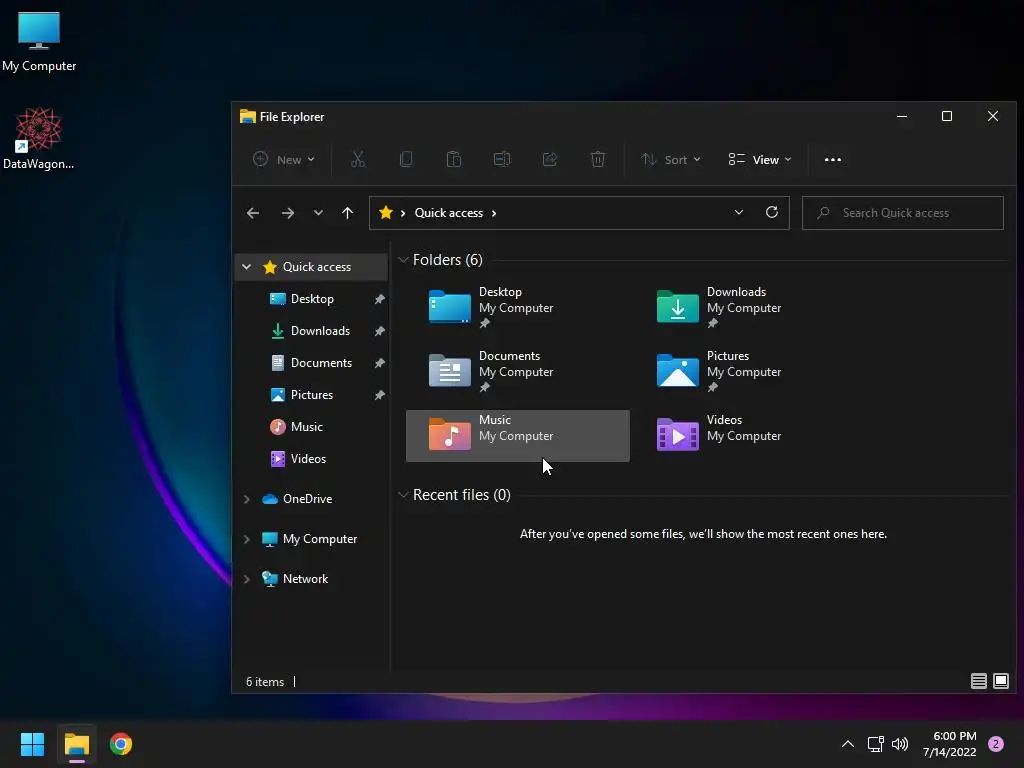Expand the My Computer tree node
This screenshot has height=768, width=1024.
(246, 539)
